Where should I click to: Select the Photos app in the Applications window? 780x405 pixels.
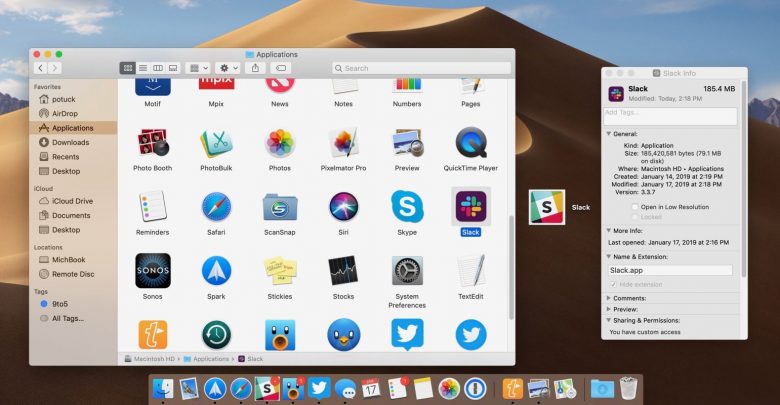click(280, 143)
